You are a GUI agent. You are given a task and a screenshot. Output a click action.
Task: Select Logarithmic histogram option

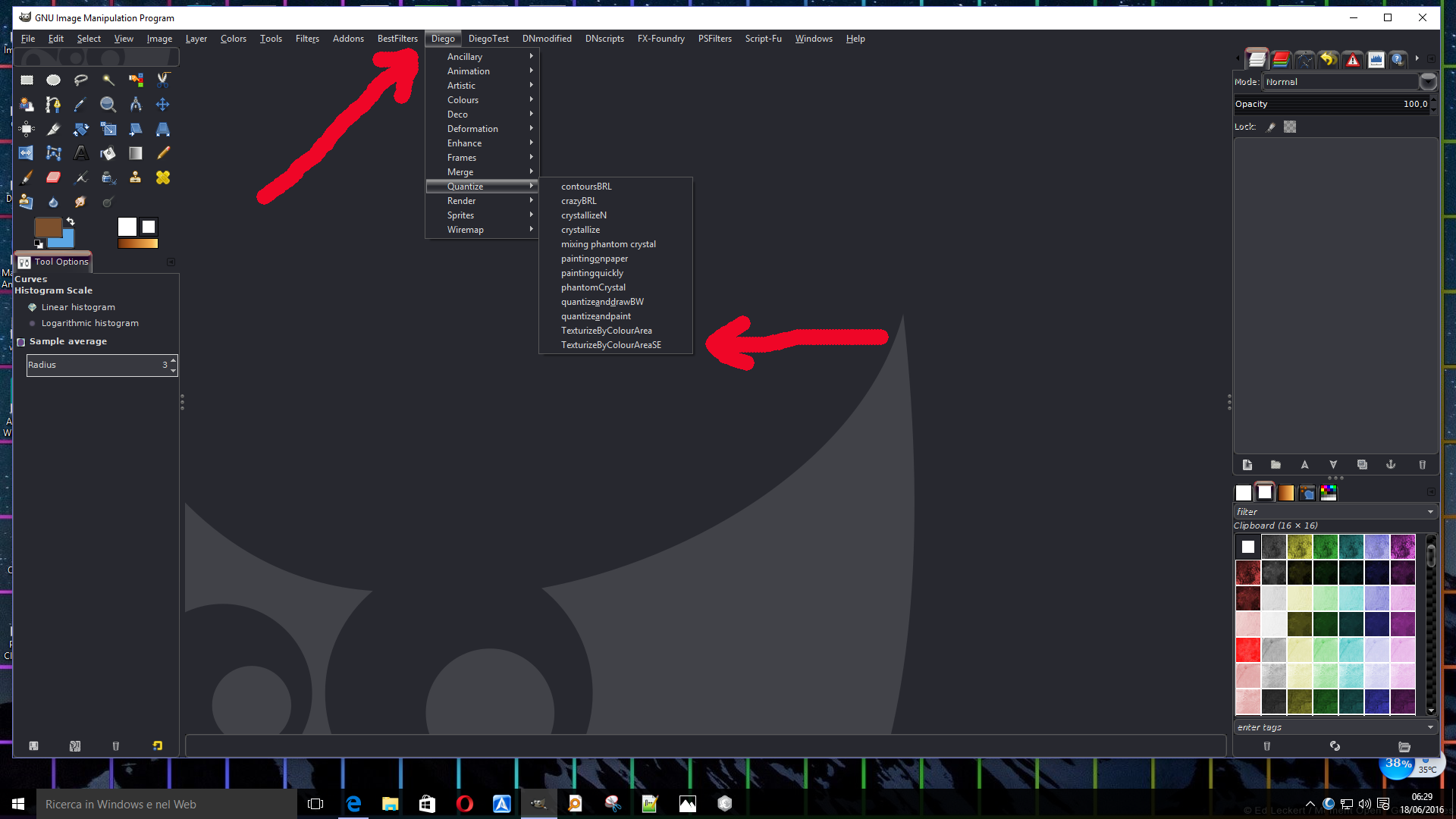pyautogui.click(x=83, y=323)
